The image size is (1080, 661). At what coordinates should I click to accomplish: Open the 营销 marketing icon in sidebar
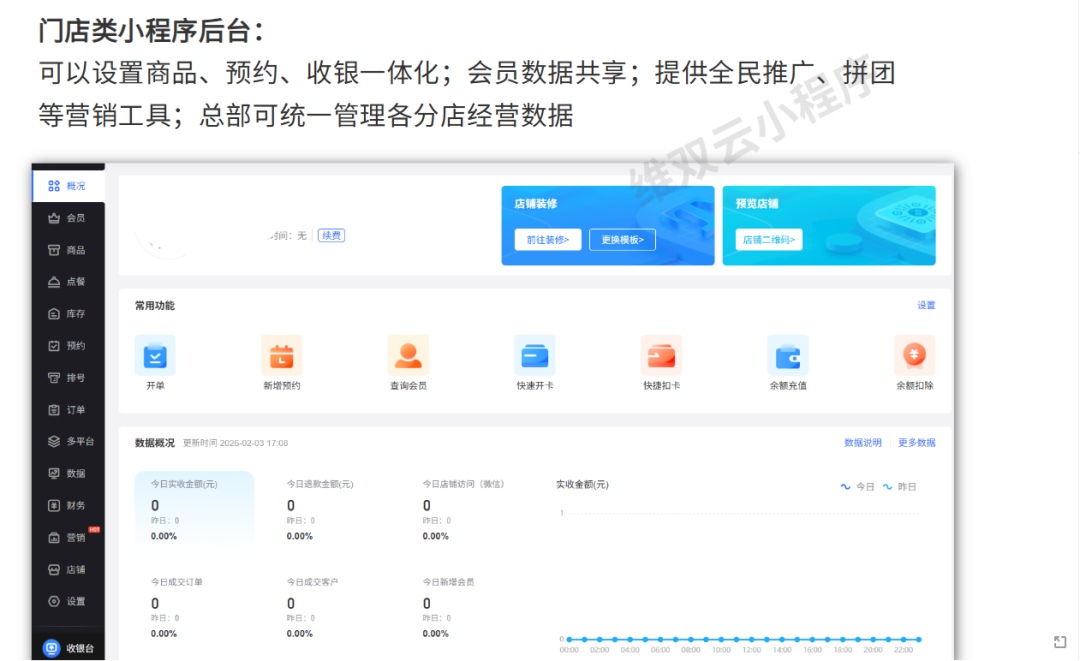54,538
